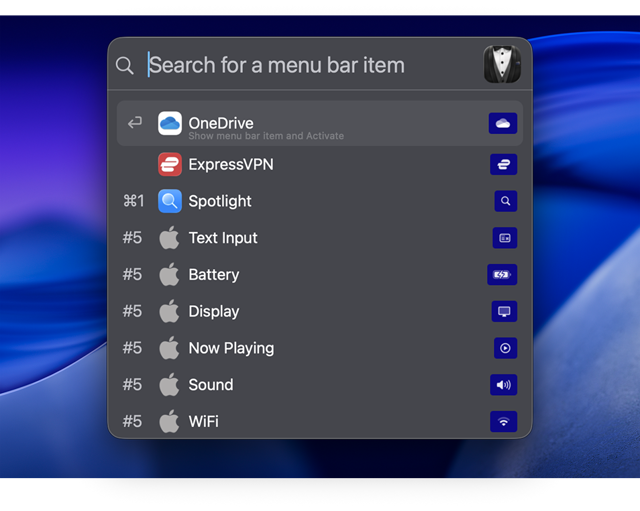
Task: Click the Display monitor menu bar icon
Action: click(504, 311)
